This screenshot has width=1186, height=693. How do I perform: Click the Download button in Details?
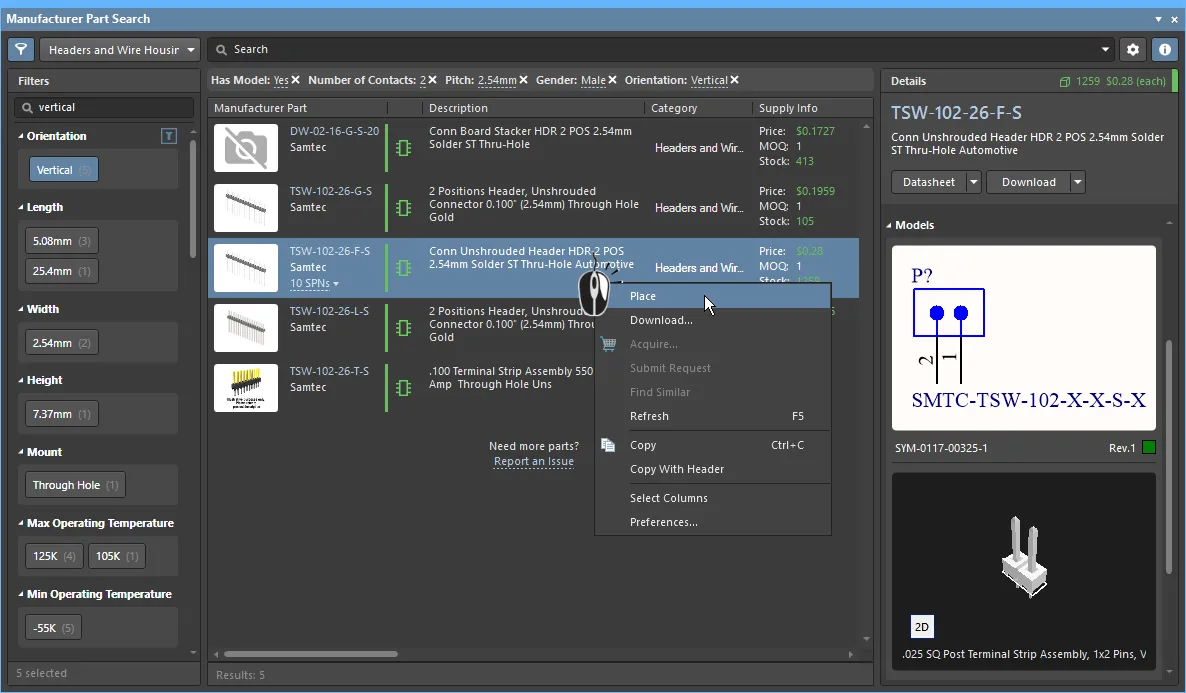pyautogui.click(x=1029, y=182)
